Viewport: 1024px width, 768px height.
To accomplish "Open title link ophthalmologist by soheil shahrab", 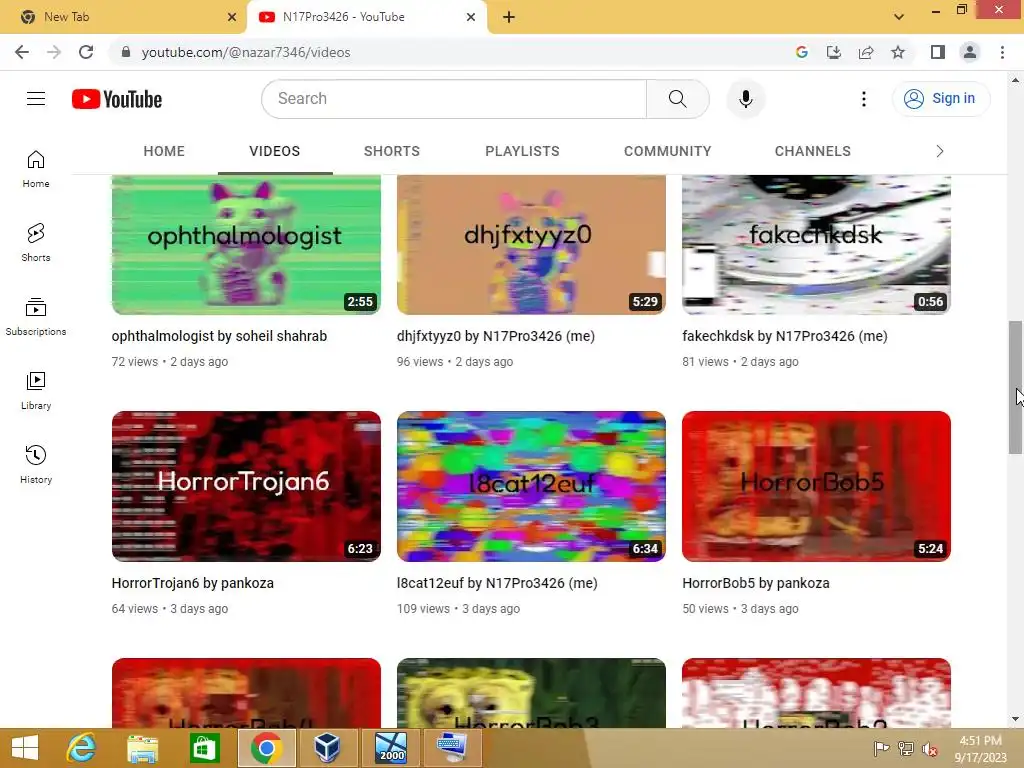I will tap(219, 336).
